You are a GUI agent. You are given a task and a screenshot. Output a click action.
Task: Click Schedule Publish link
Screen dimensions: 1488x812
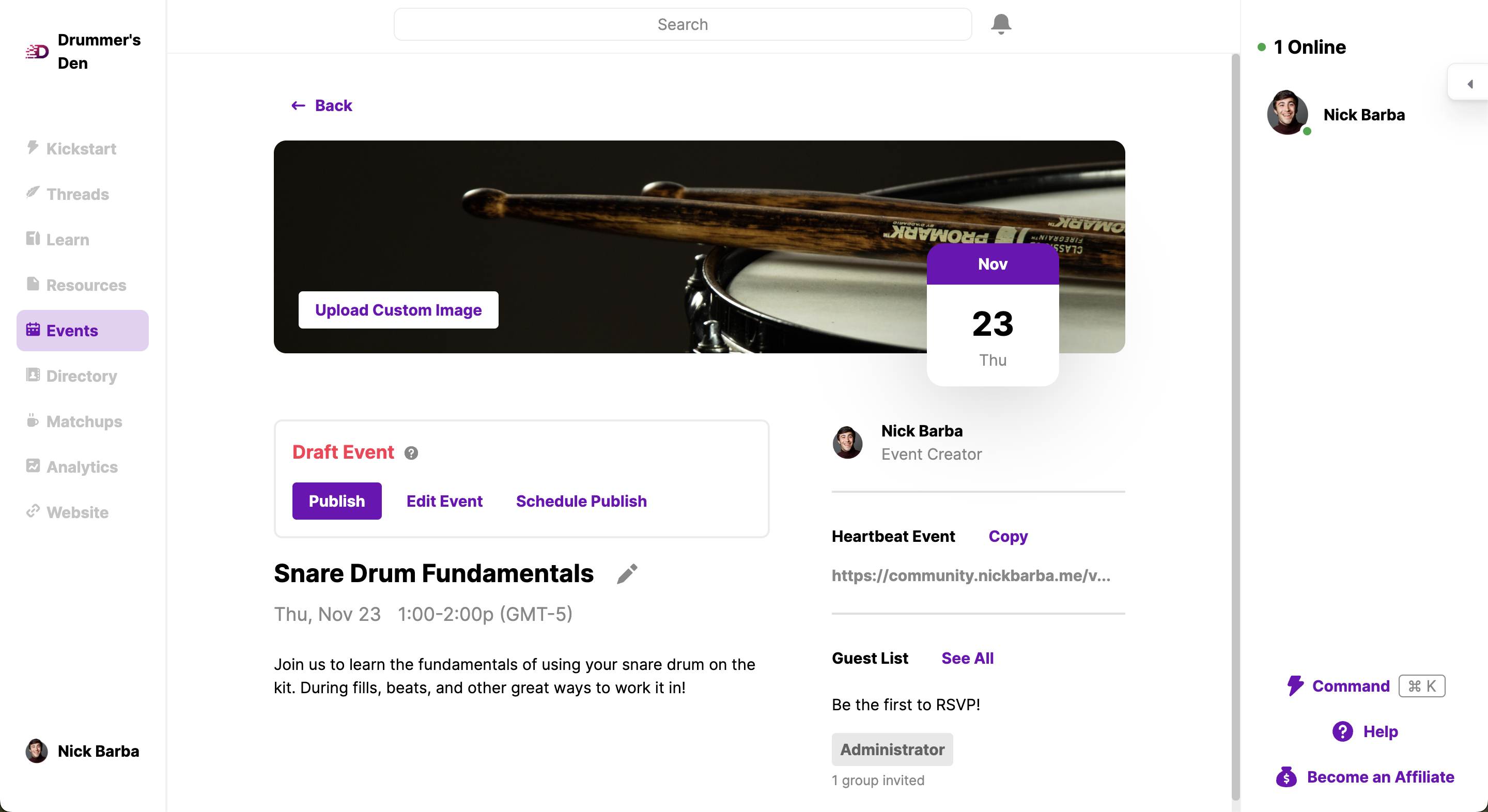(581, 501)
